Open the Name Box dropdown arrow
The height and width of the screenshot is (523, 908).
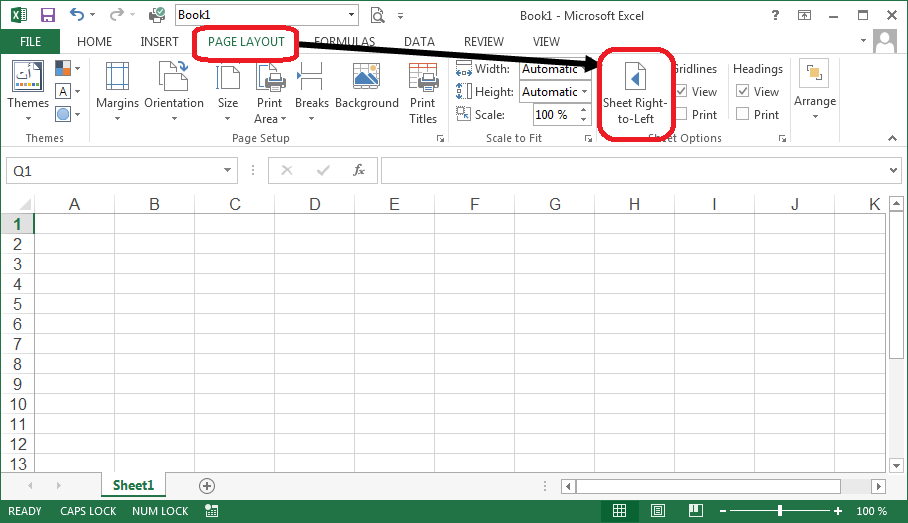228,170
